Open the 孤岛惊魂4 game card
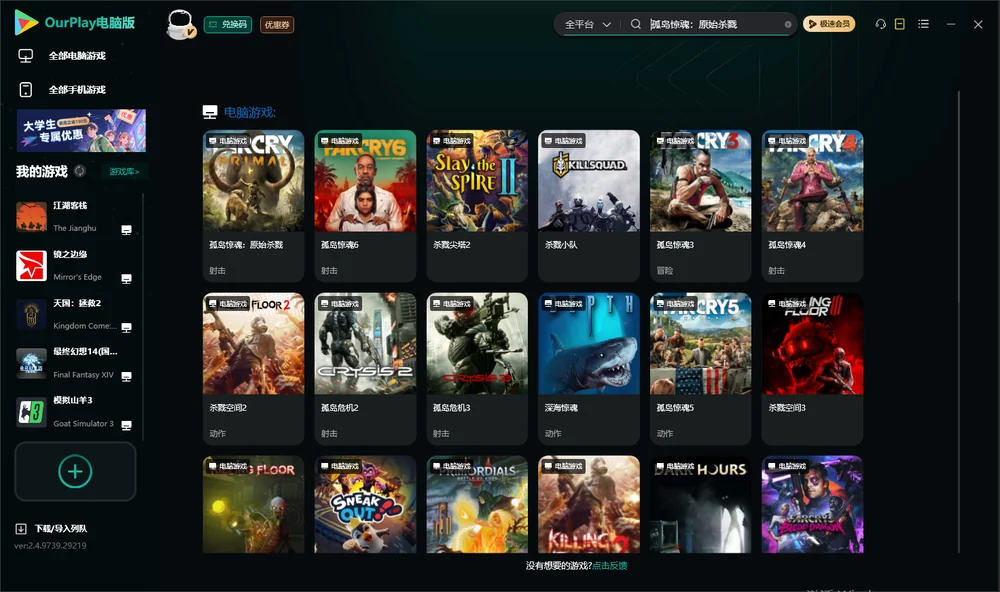Screen dimensions: 1000x592 click(812, 206)
